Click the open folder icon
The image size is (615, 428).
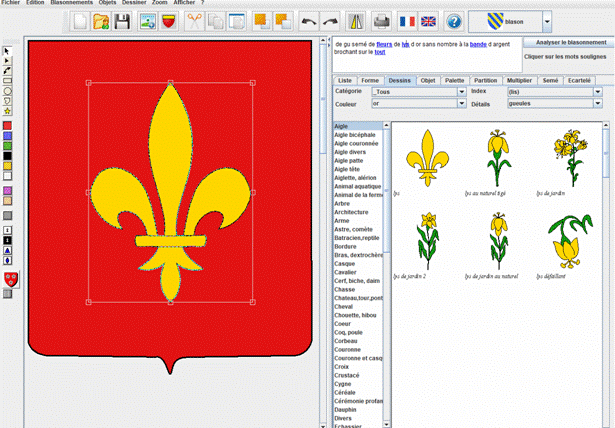(101, 20)
